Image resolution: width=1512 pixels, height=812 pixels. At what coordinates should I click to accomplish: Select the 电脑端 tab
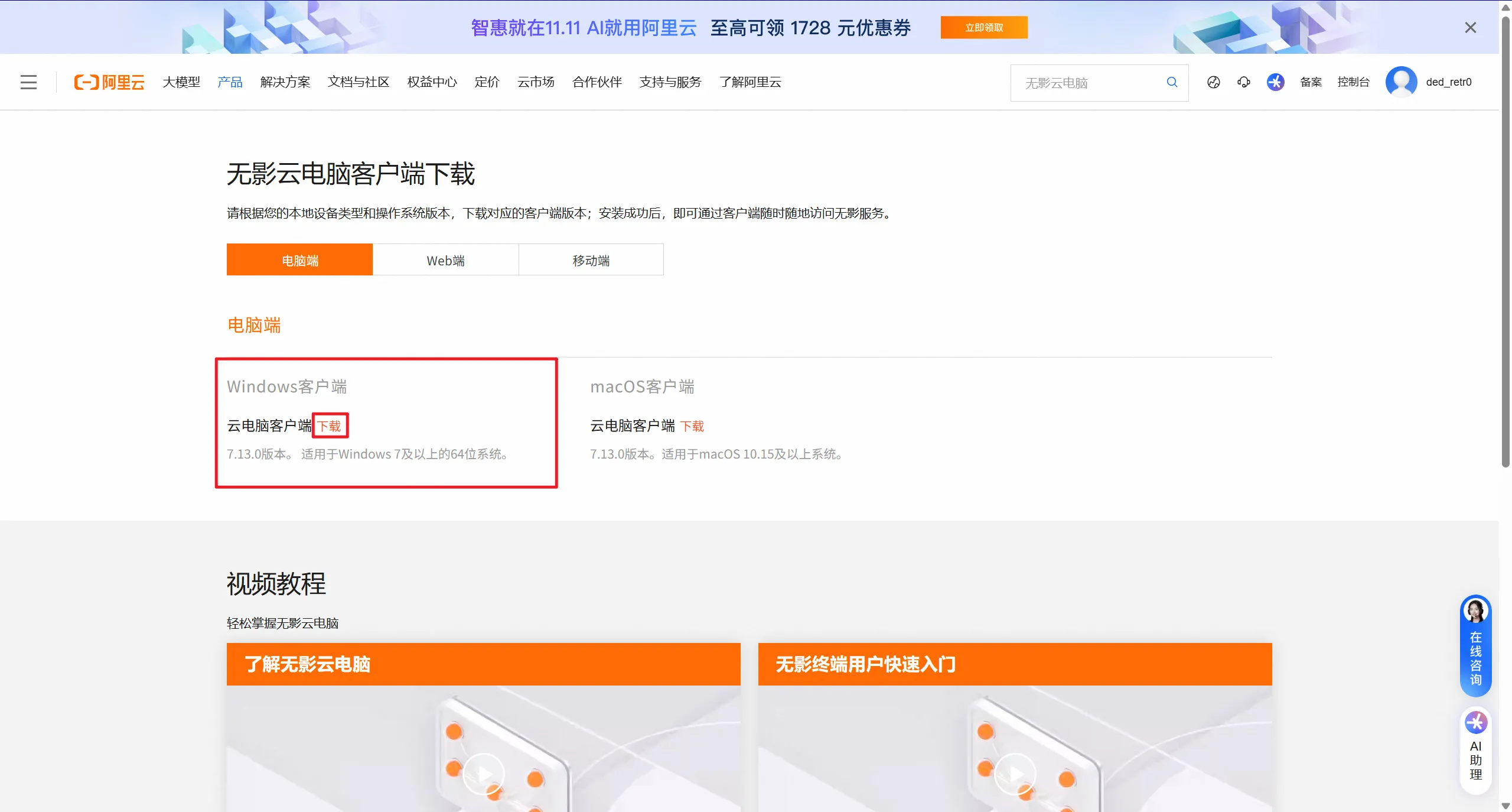click(x=299, y=260)
